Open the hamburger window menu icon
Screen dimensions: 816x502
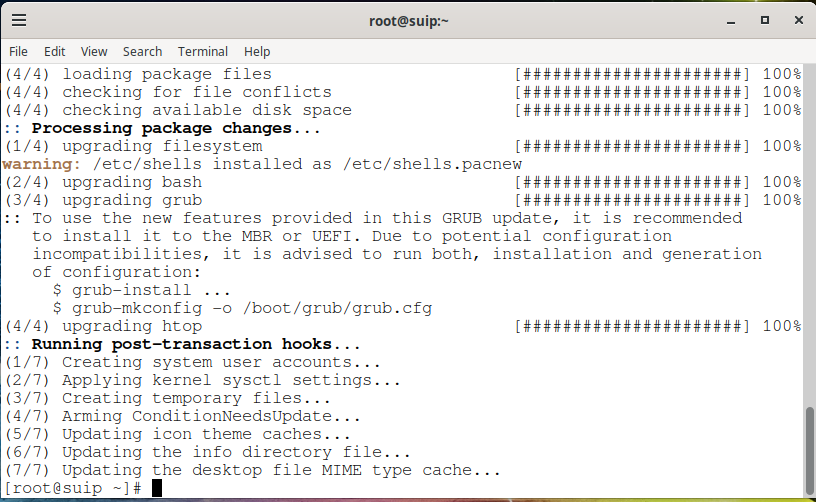(19, 20)
